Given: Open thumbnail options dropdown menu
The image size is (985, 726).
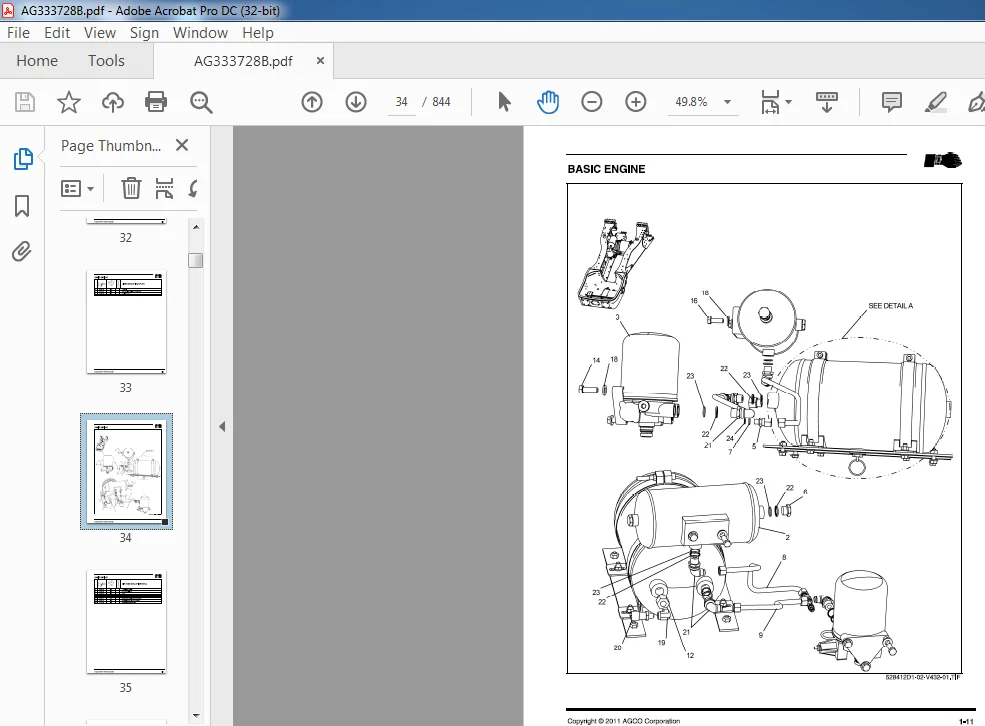Looking at the screenshot, I should [x=77, y=188].
